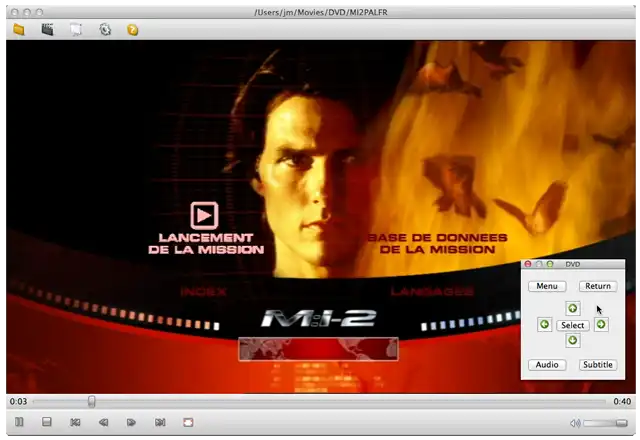
Task: Select 'LANCEMENT DE LA MISSION' DVD menu item
Action: (206, 244)
